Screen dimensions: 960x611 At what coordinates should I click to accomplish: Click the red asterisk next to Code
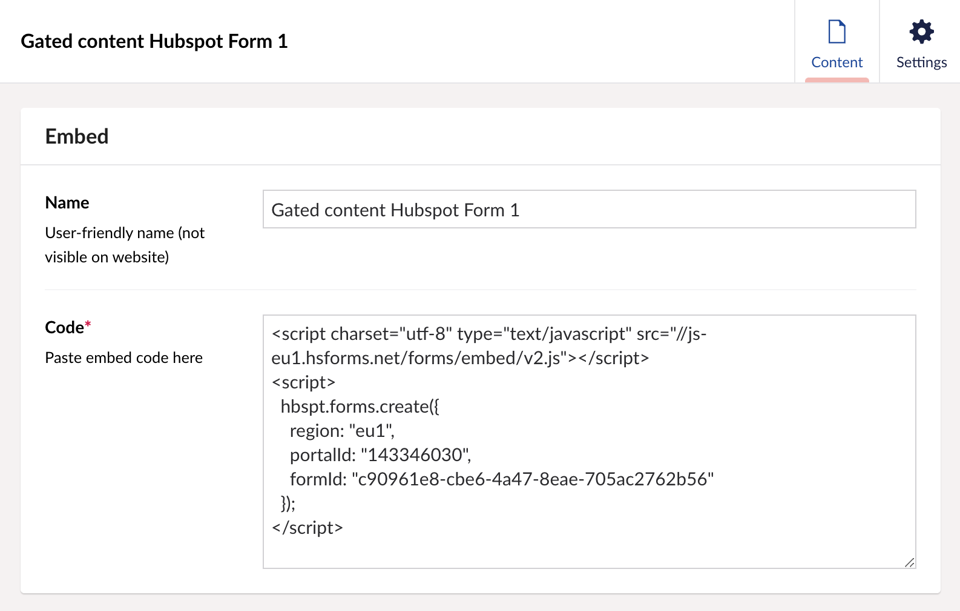[x=90, y=325]
